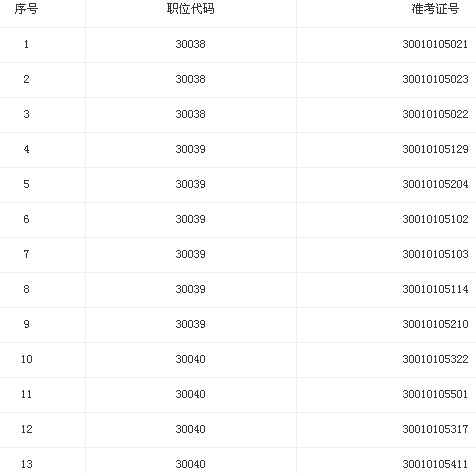Select admission number 30010105204
The height and width of the screenshot is (473, 476).
(435, 184)
